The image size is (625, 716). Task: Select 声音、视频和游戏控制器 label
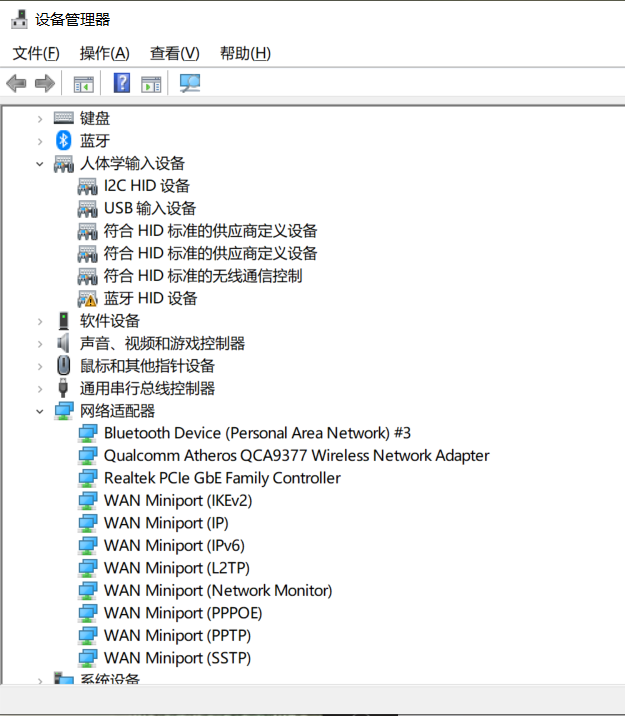pyautogui.click(x=163, y=343)
